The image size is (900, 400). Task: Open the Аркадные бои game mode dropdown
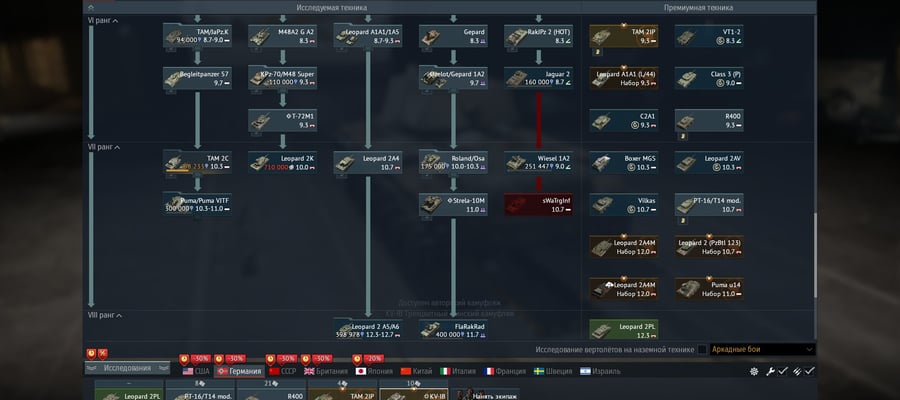[x=763, y=349]
